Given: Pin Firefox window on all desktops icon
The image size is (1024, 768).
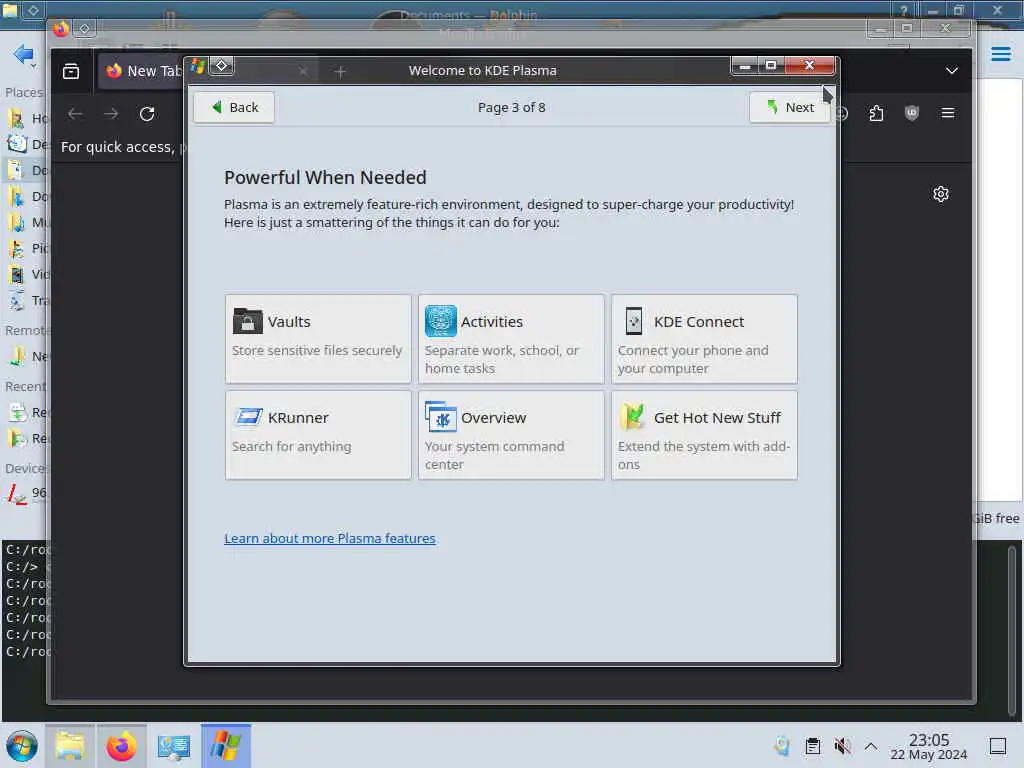Looking at the screenshot, I should (84, 29).
